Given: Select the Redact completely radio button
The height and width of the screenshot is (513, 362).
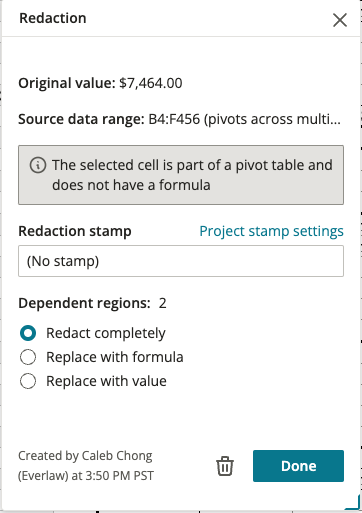Looking at the screenshot, I should tap(28, 333).
